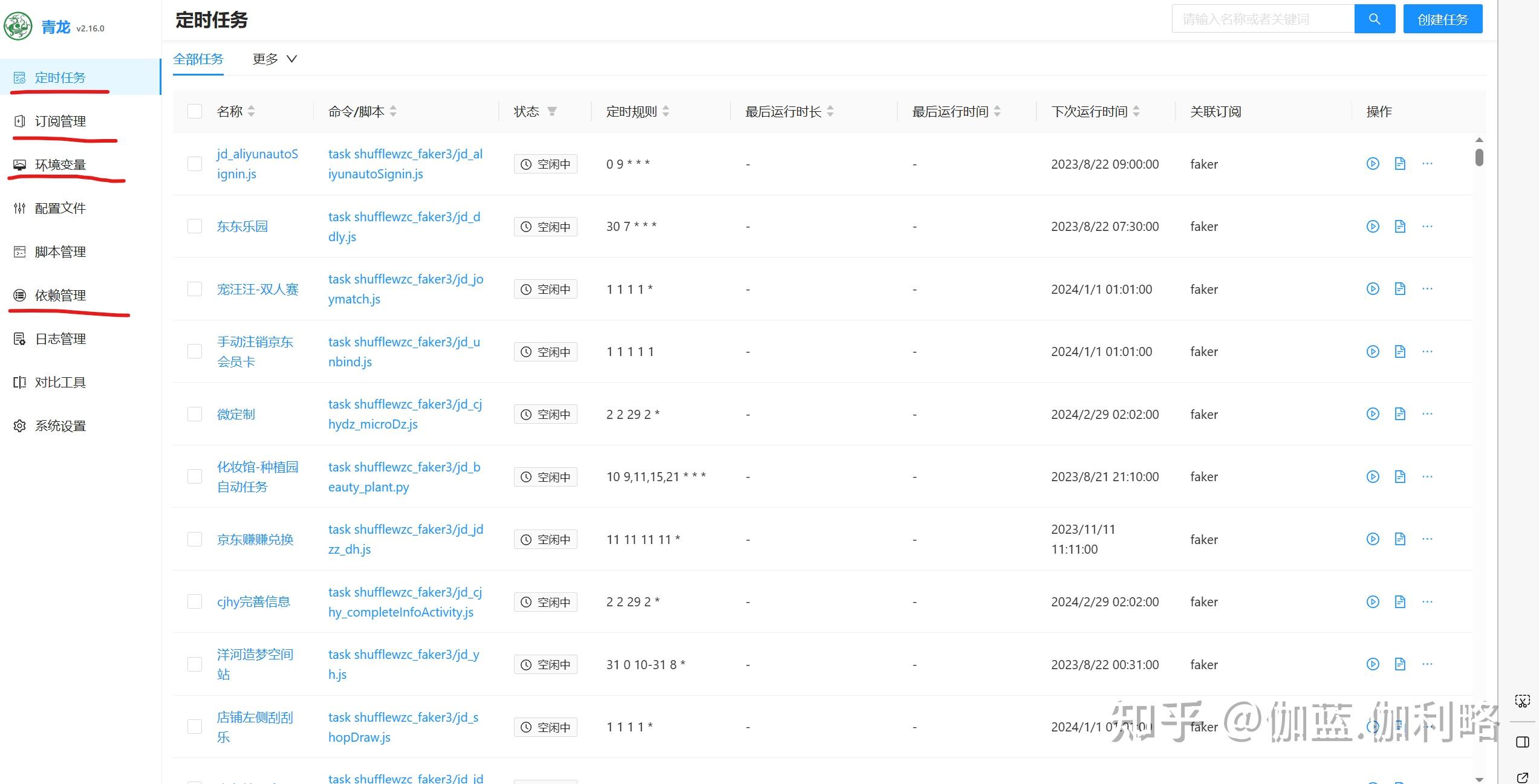The image size is (1539, 784).
Task: Run the jd_aliyunautoSignin.js task
Action: 1373,164
